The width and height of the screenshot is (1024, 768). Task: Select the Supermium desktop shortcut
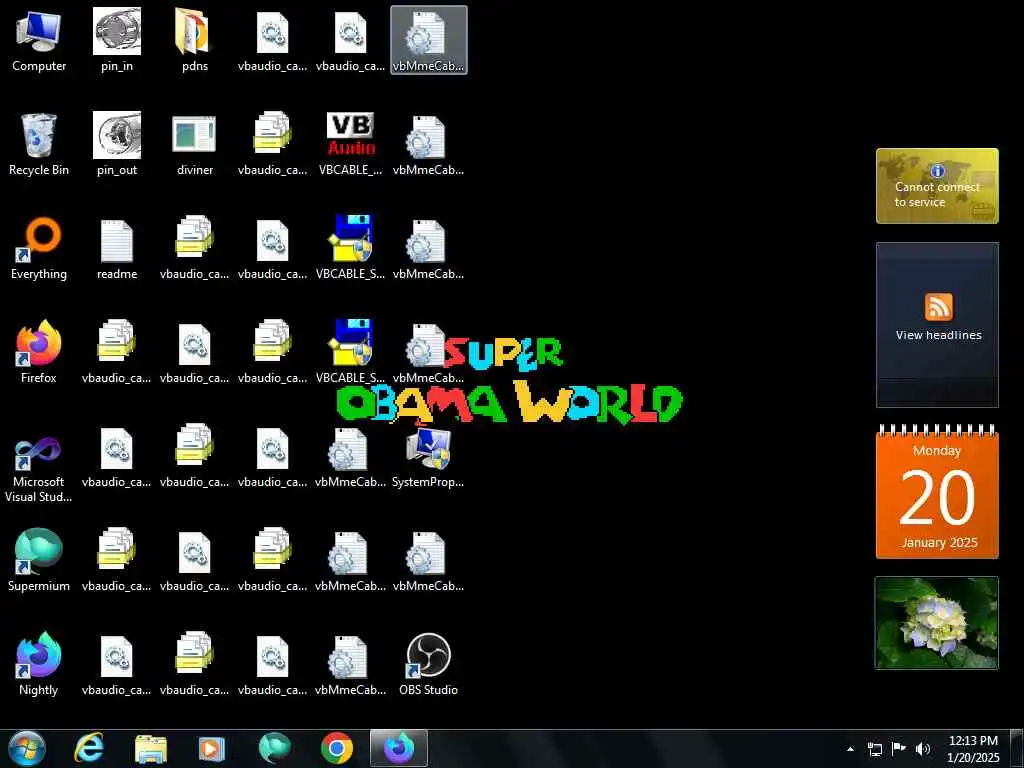coord(39,560)
